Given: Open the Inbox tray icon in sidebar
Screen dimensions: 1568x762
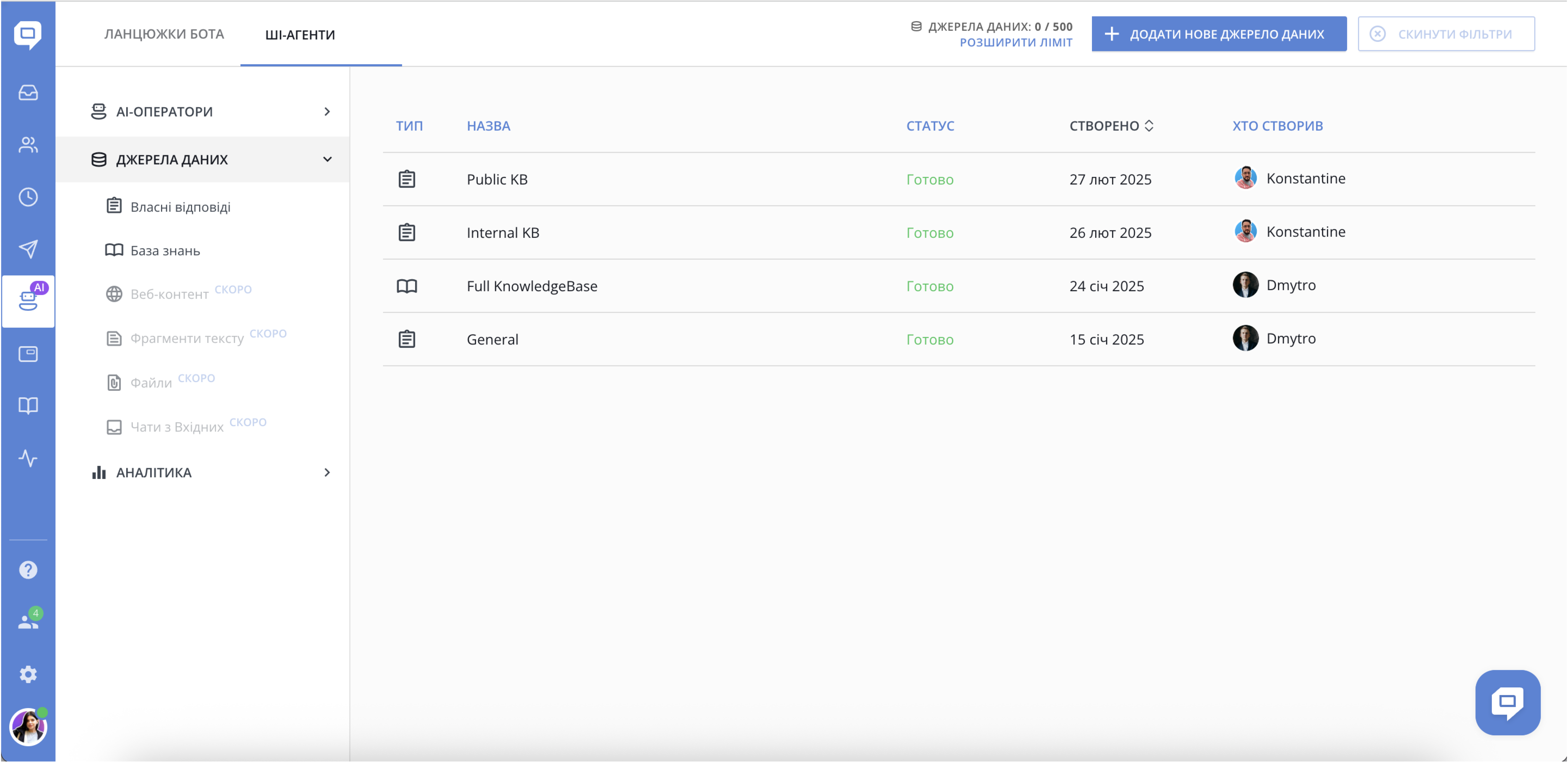Looking at the screenshot, I should (x=28, y=92).
